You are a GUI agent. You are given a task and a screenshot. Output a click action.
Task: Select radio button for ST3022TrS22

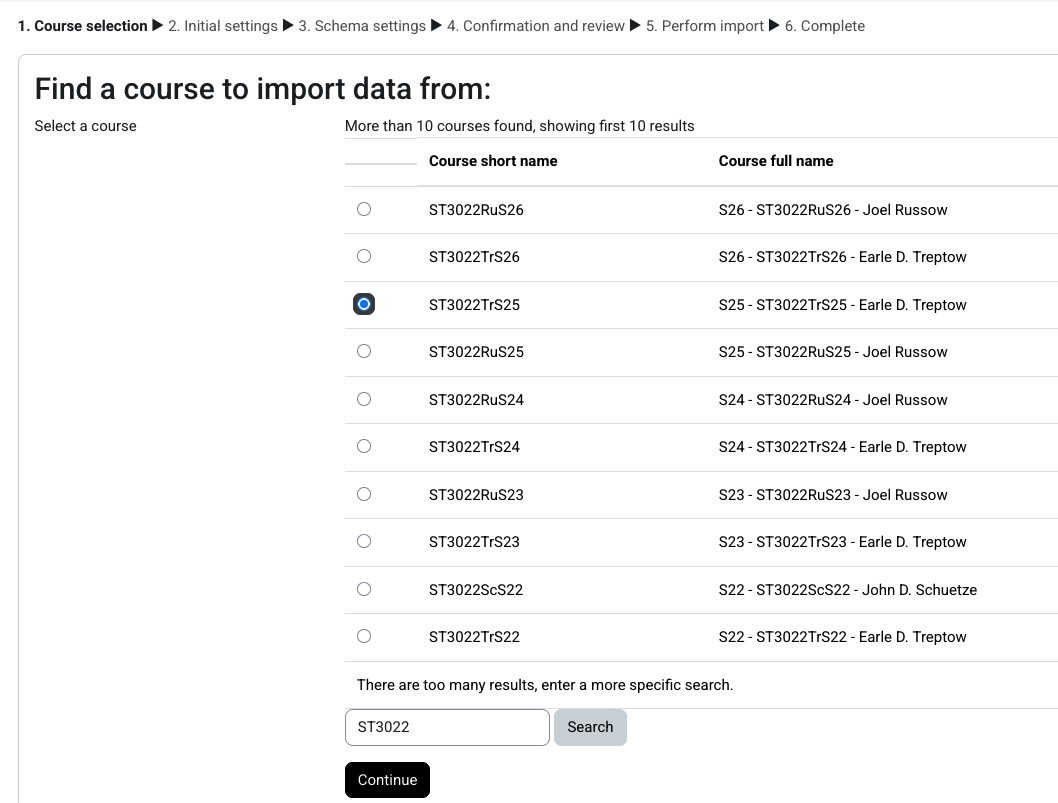click(364, 637)
